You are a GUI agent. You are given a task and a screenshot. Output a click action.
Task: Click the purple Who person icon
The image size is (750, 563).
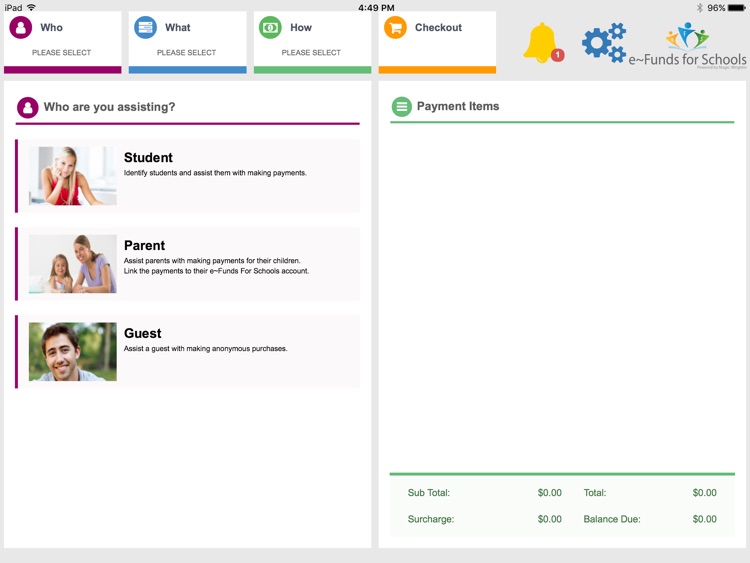click(x=21, y=28)
